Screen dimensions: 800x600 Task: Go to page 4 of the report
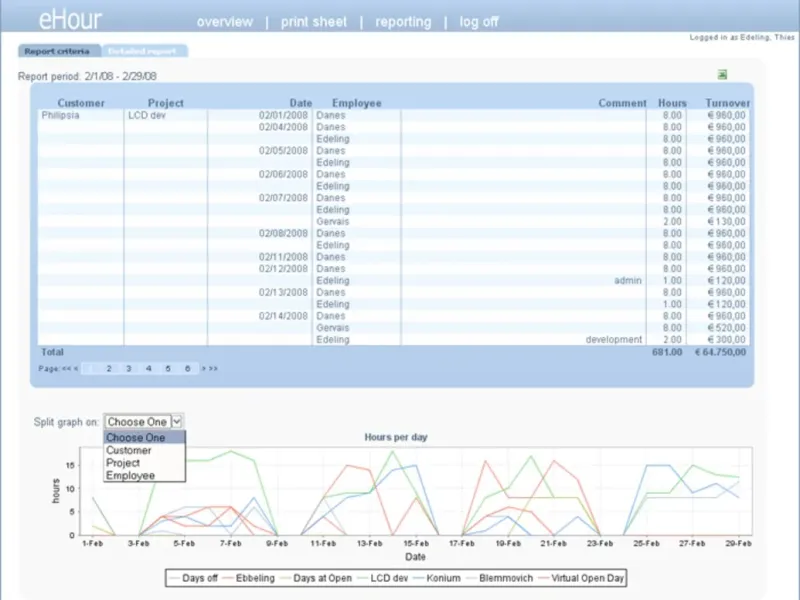coord(148,369)
